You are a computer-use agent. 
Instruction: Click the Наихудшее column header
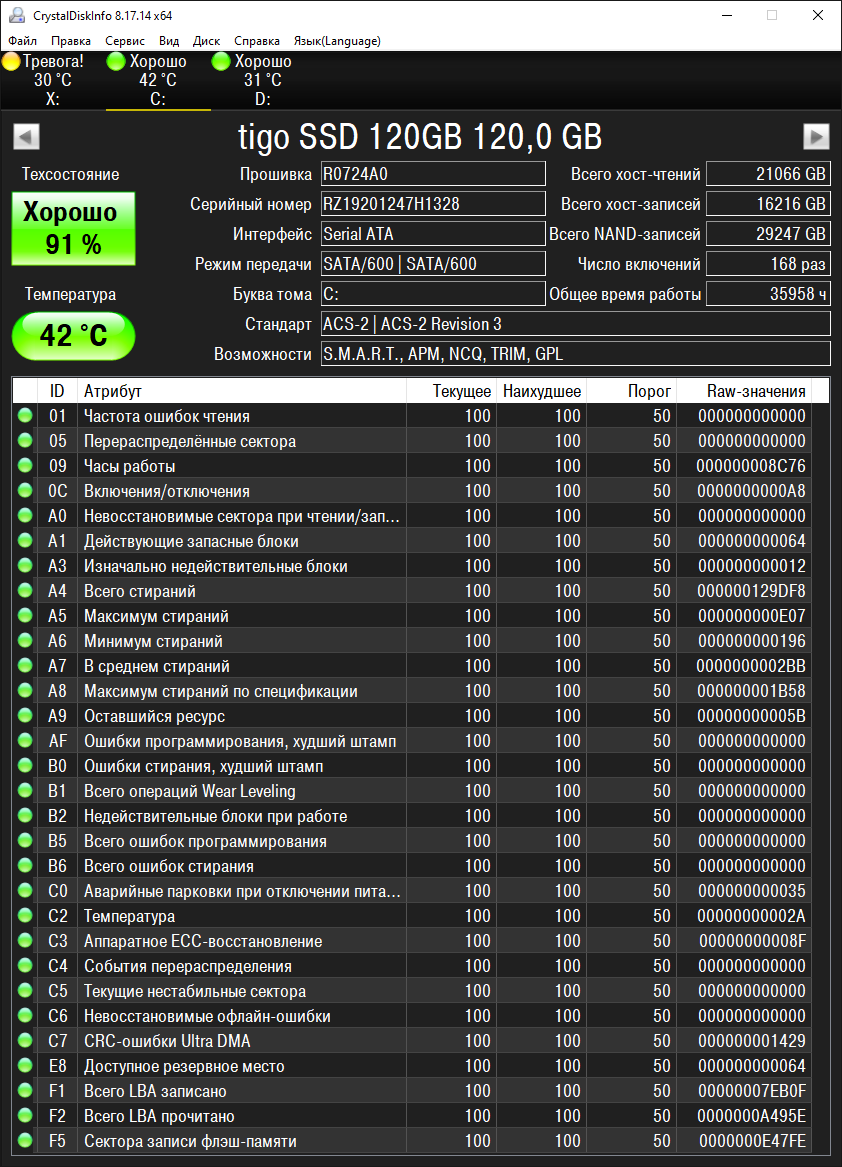click(541, 391)
